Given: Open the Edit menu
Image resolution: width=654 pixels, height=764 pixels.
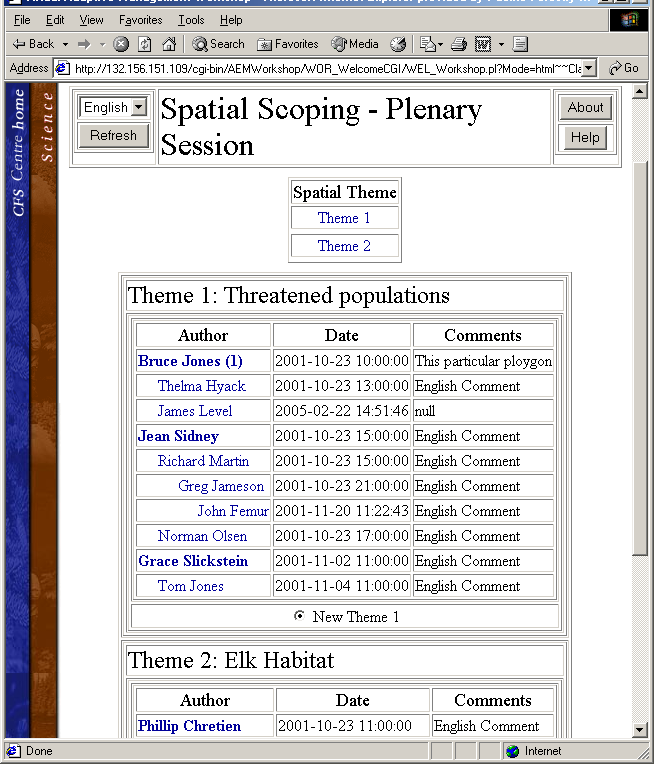Looking at the screenshot, I should pyautogui.click(x=55, y=20).
